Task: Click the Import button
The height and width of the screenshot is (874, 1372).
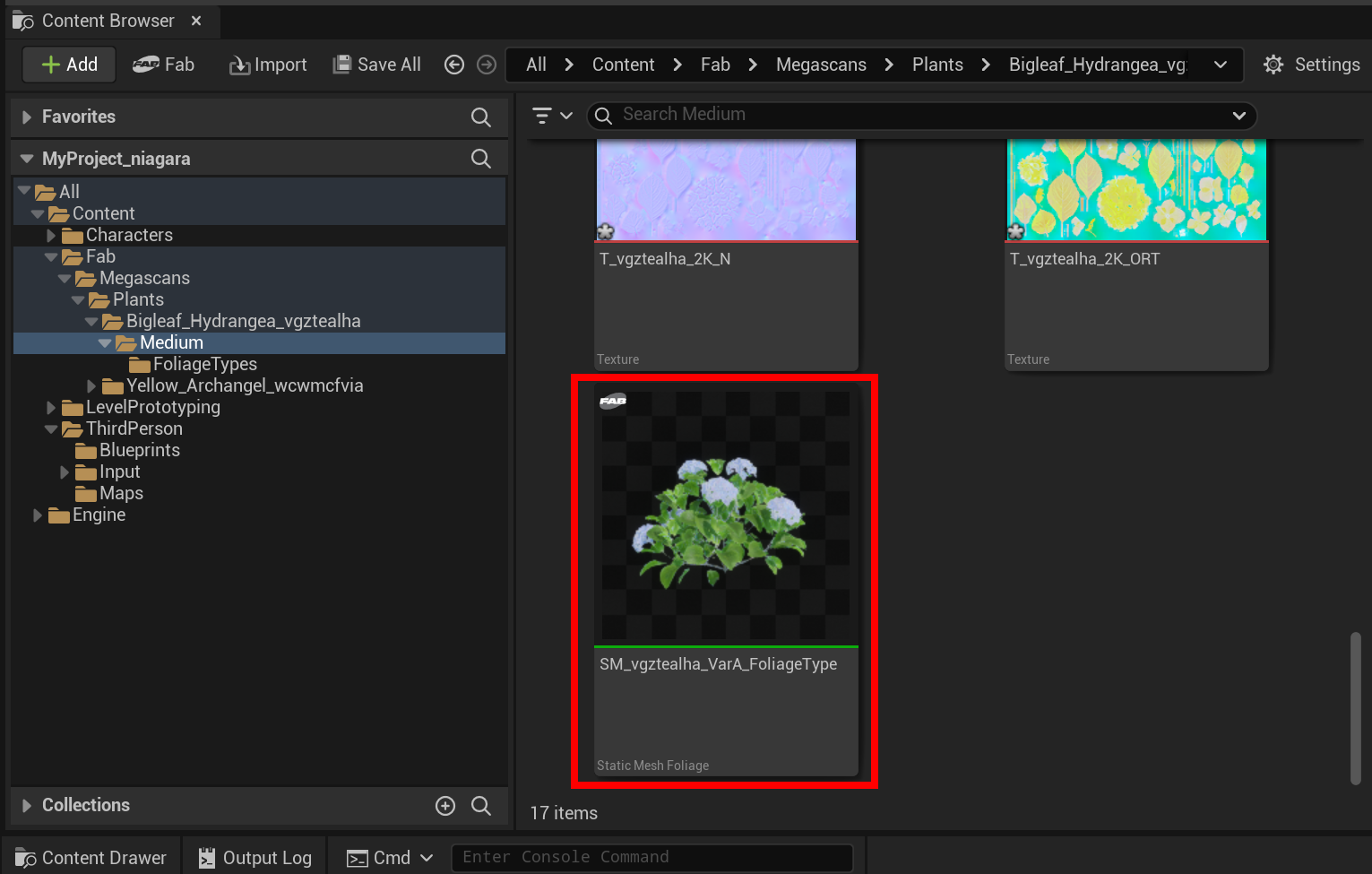Action: pyautogui.click(x=268, y=65)
